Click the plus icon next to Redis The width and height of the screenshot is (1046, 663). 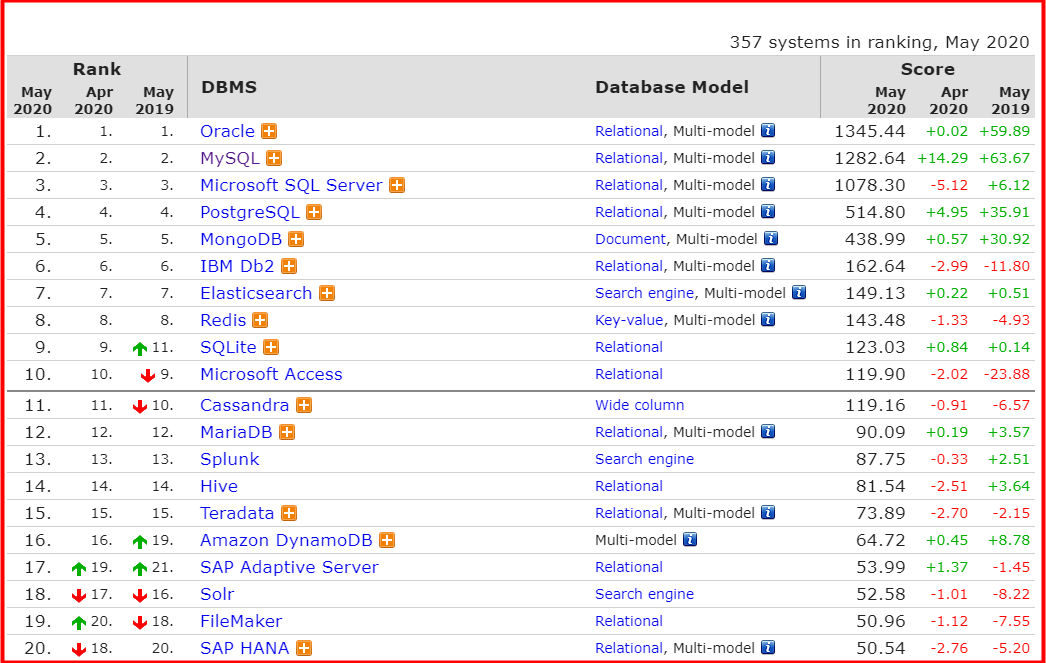pyautogui.click(x=260, y=320)
